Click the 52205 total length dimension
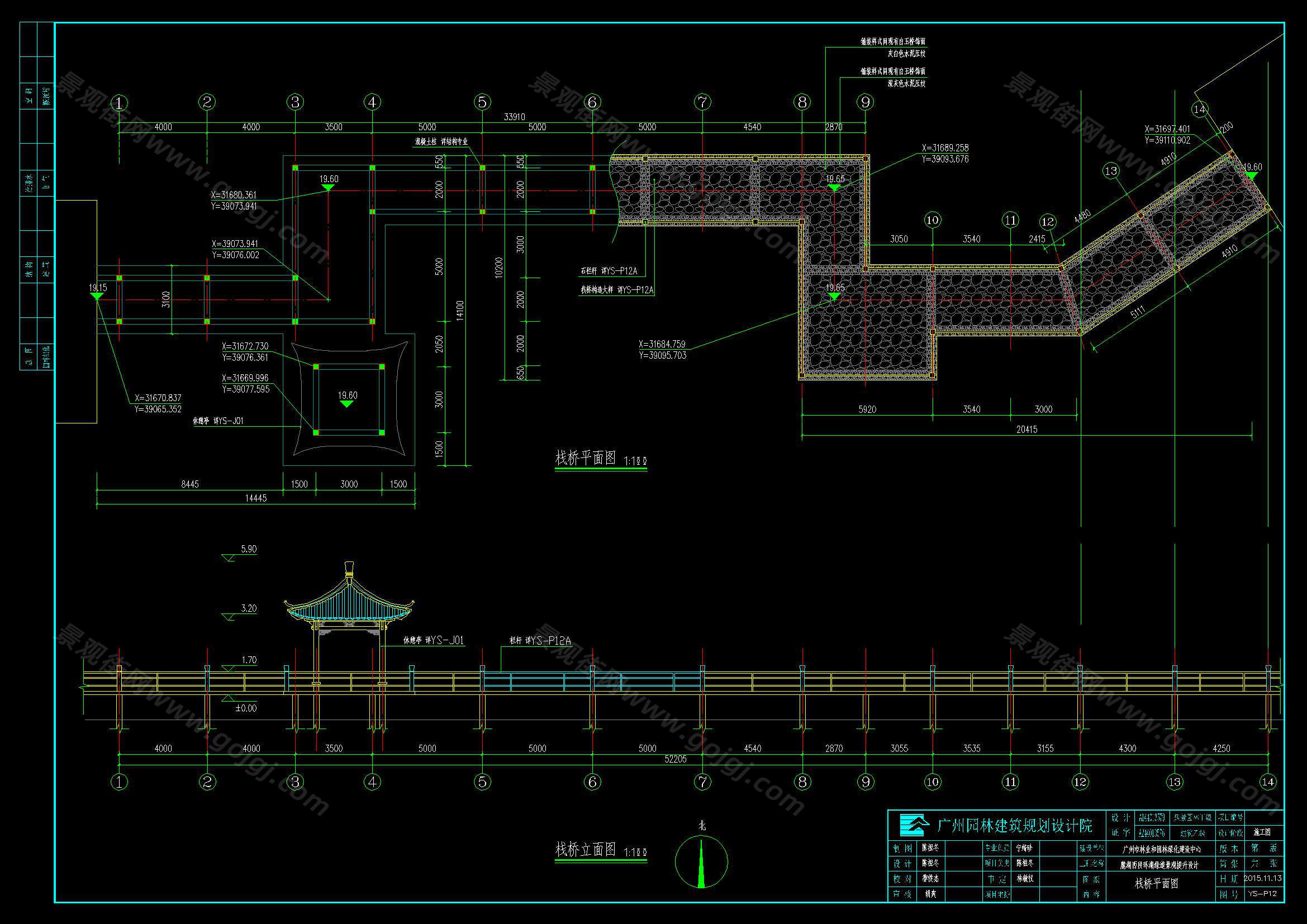The height and width of the screenshot is (924, 1307). [x=675, y=759]
